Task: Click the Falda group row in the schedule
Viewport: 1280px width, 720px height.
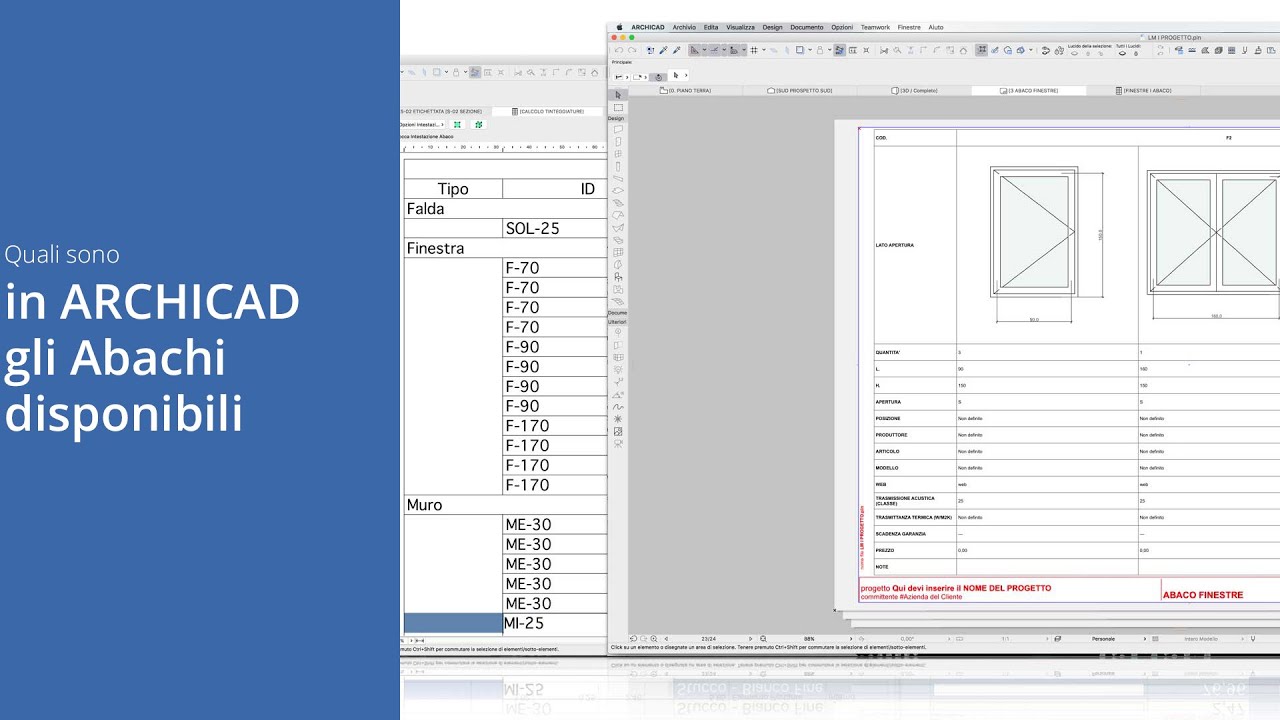Action: pyautogui.click(x=505, y=209)
